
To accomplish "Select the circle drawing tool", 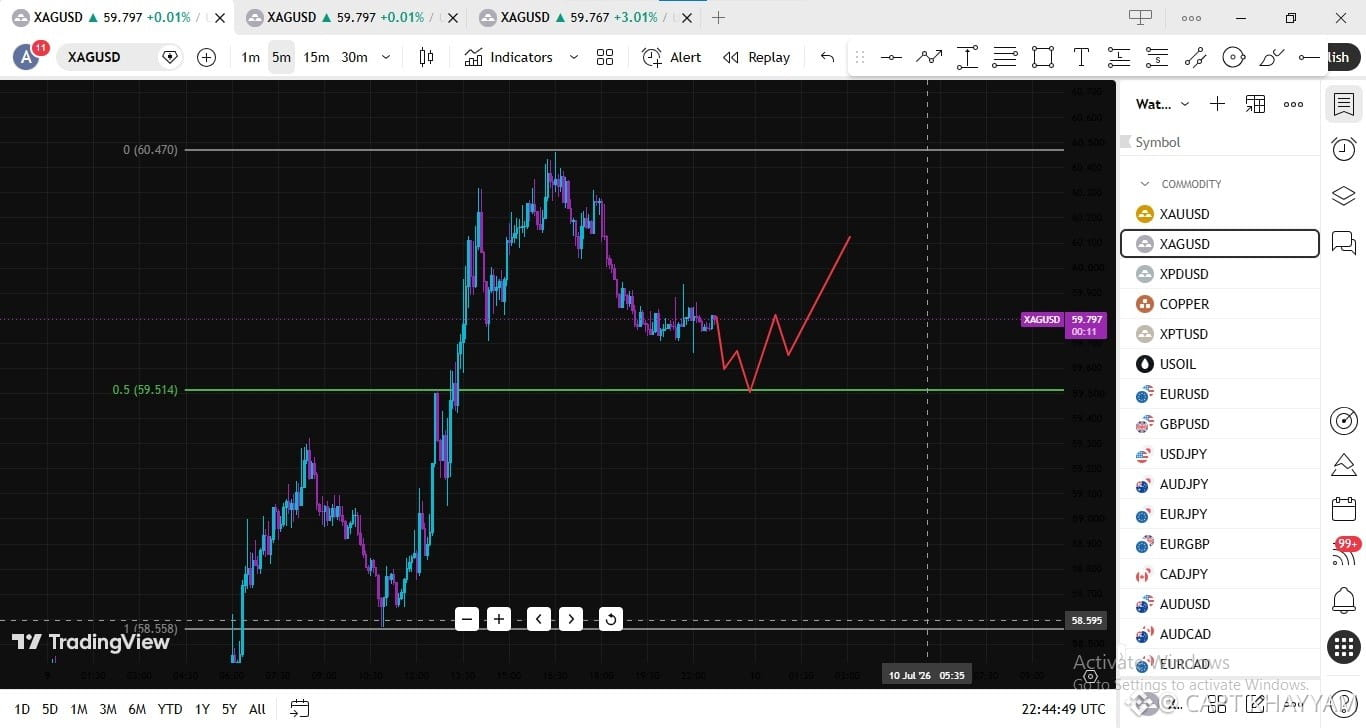I will pos(1234,57).
